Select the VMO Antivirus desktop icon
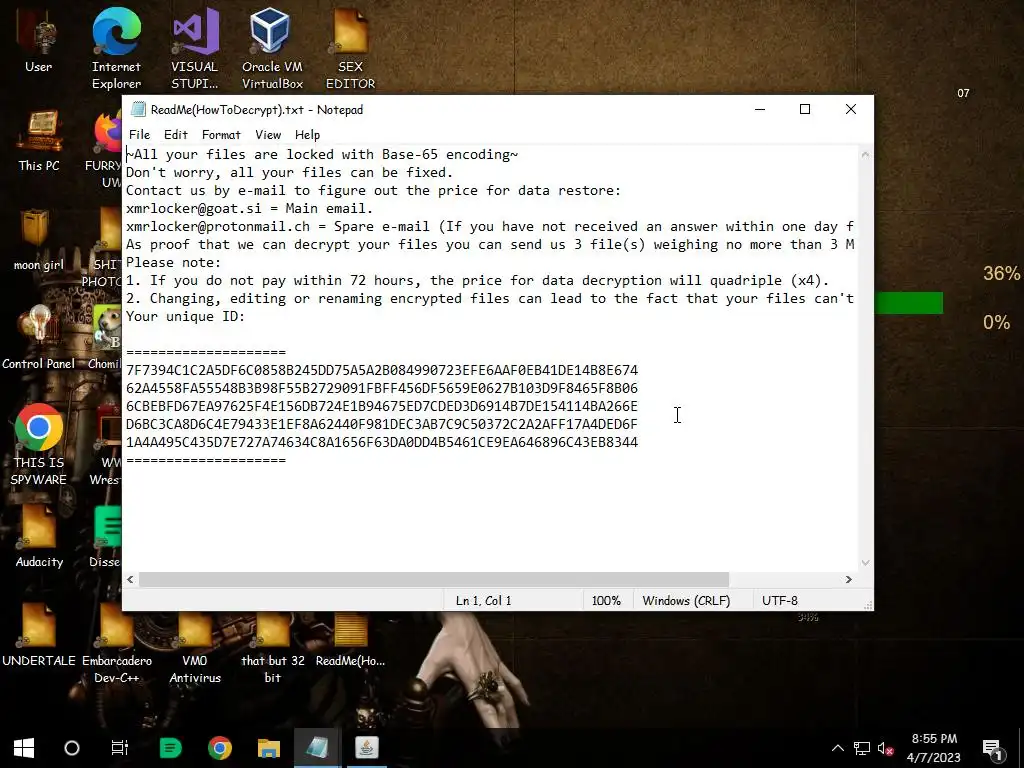Screen dimensions: 1024x768 [195, 643]
